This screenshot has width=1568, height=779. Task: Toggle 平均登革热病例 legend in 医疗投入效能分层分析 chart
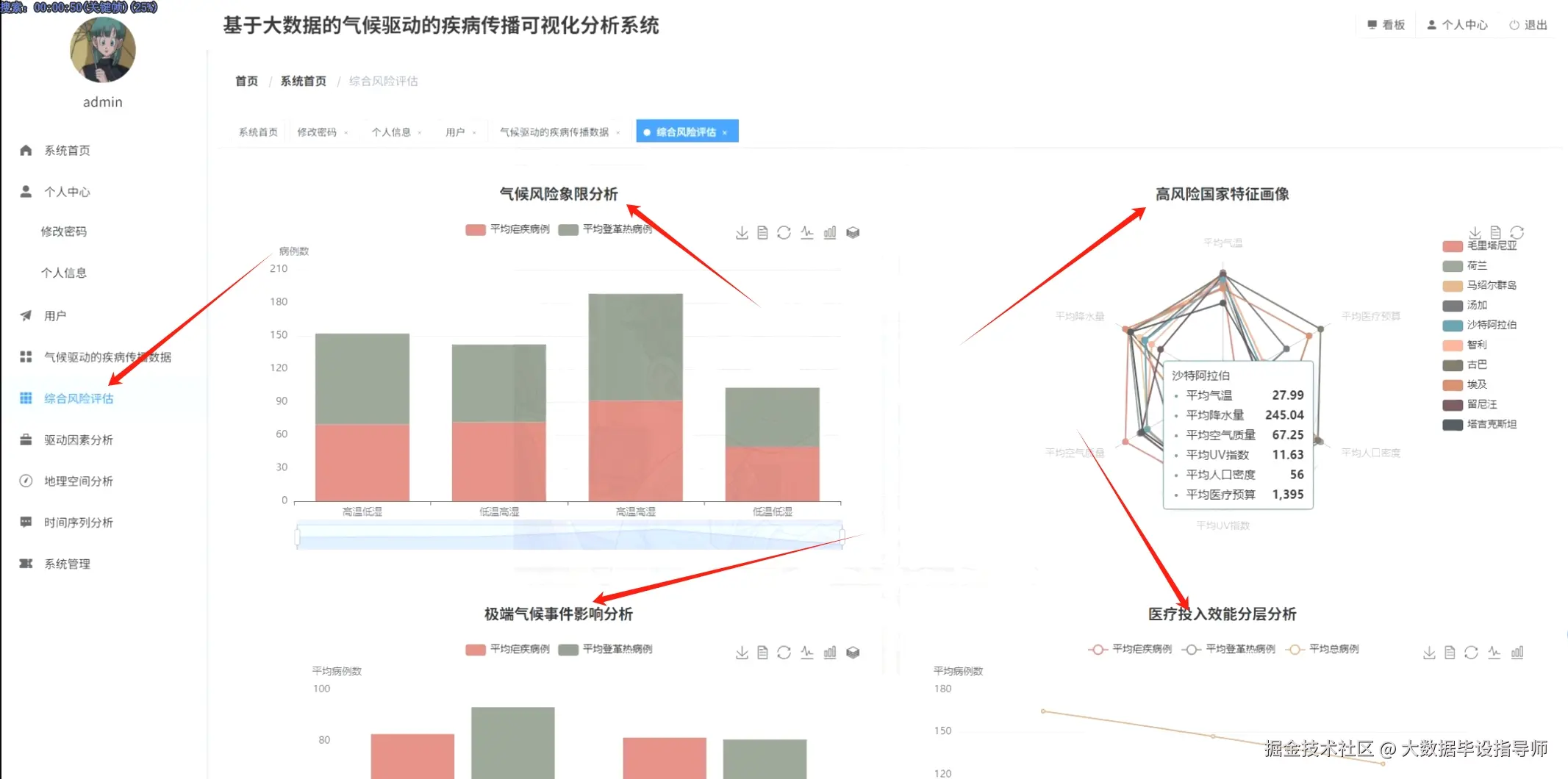(1228, 649)
